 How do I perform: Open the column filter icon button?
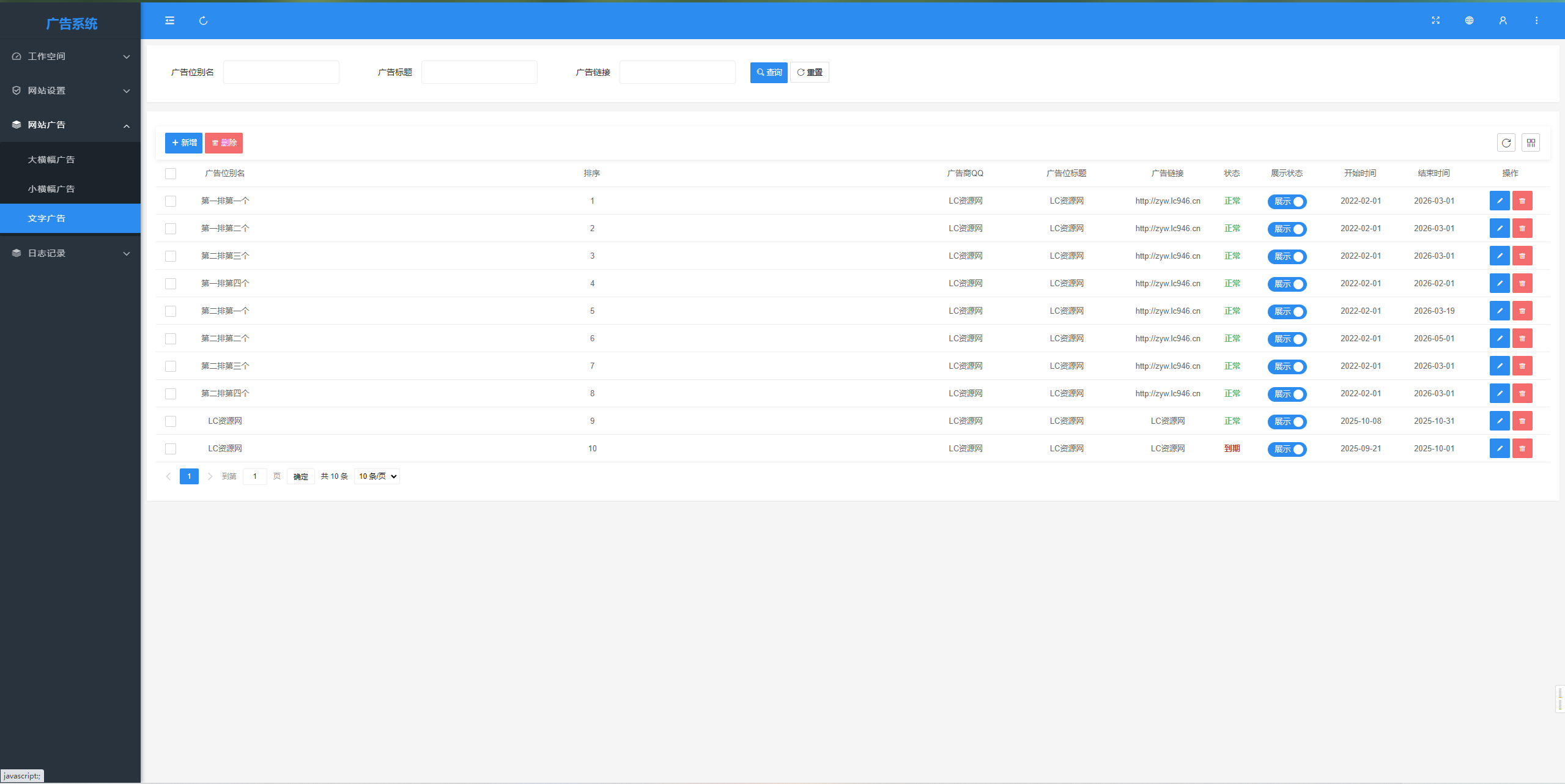coord(1530,142)
